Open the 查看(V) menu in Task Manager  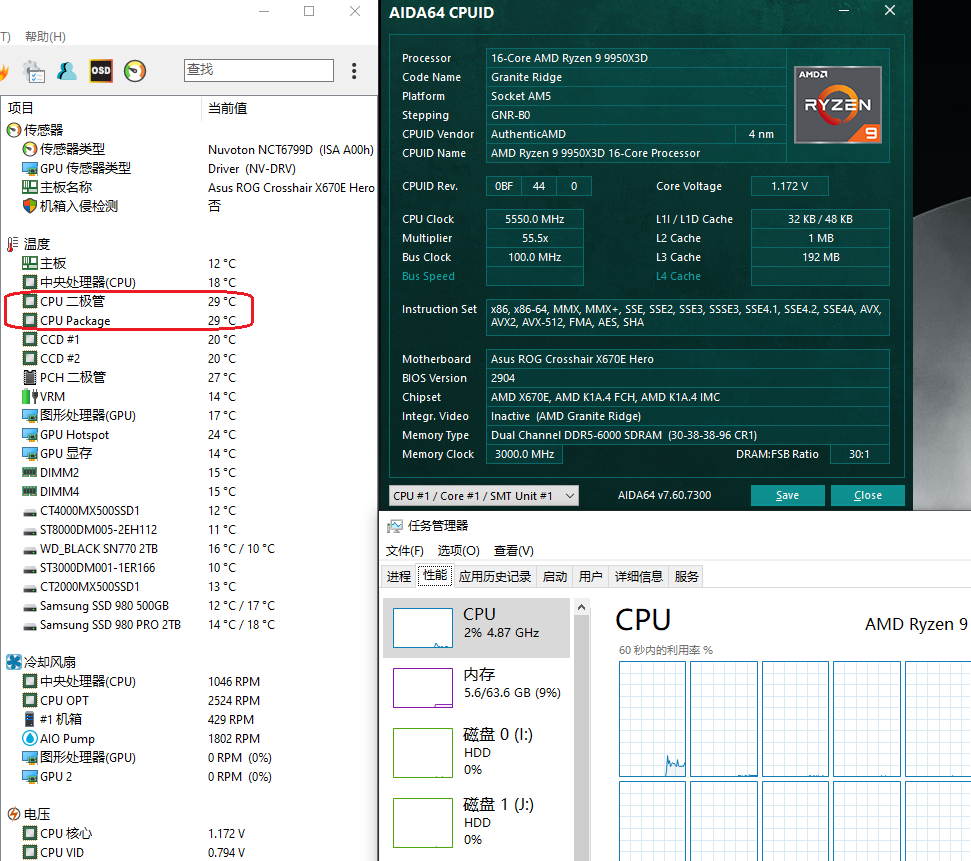click(x=513, y=551)
